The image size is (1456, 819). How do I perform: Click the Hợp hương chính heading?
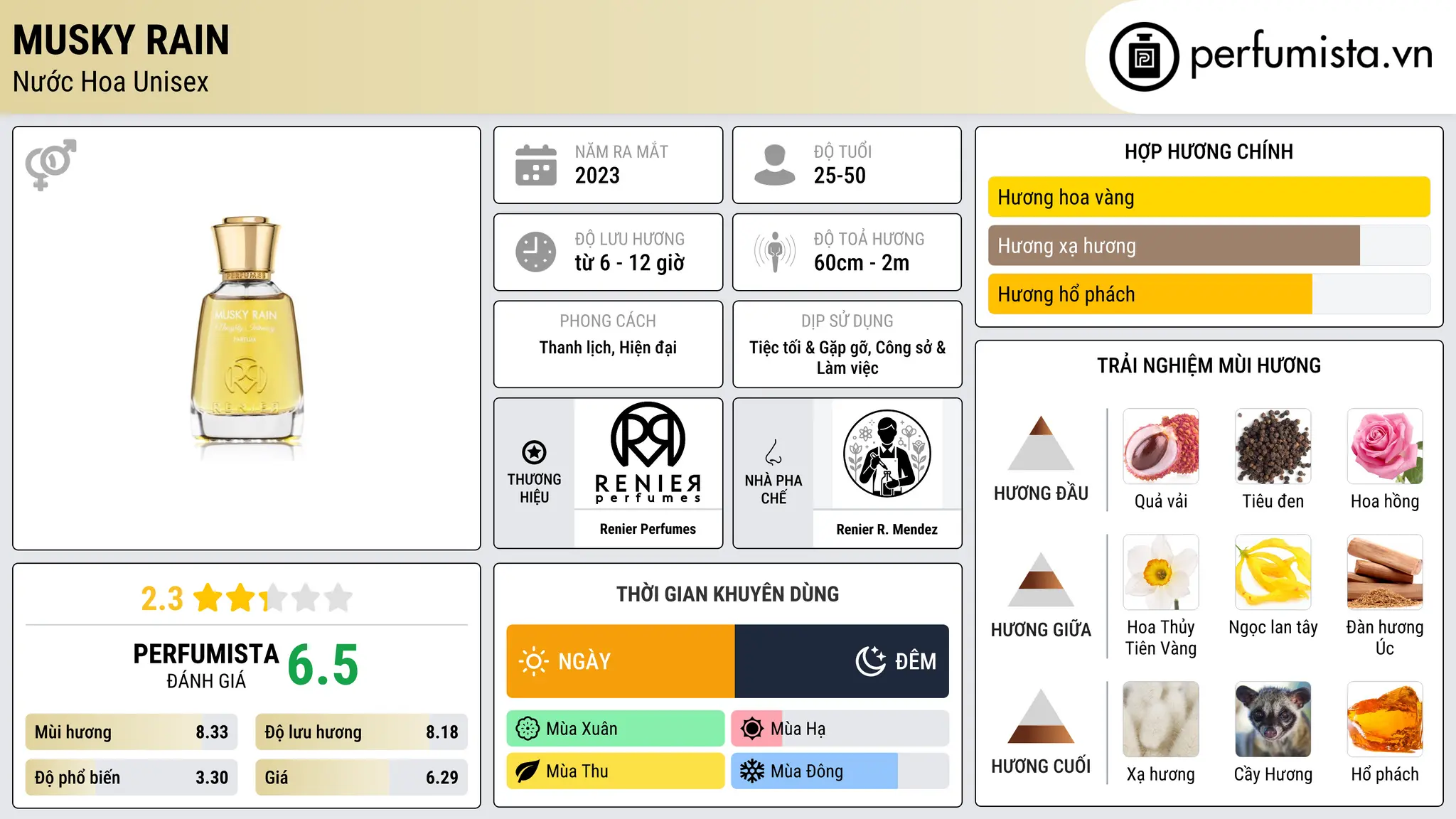pyautogui.click(x=1209, y=151)
